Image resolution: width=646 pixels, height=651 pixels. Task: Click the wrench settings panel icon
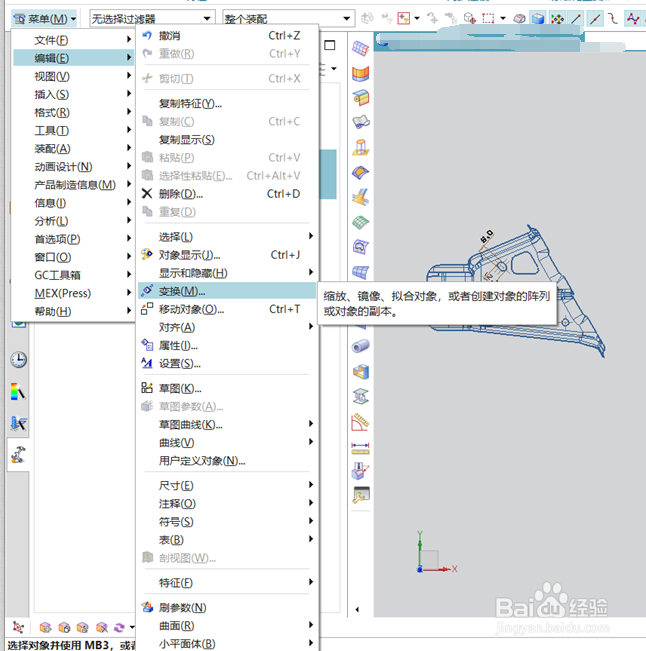click(361, 495)
